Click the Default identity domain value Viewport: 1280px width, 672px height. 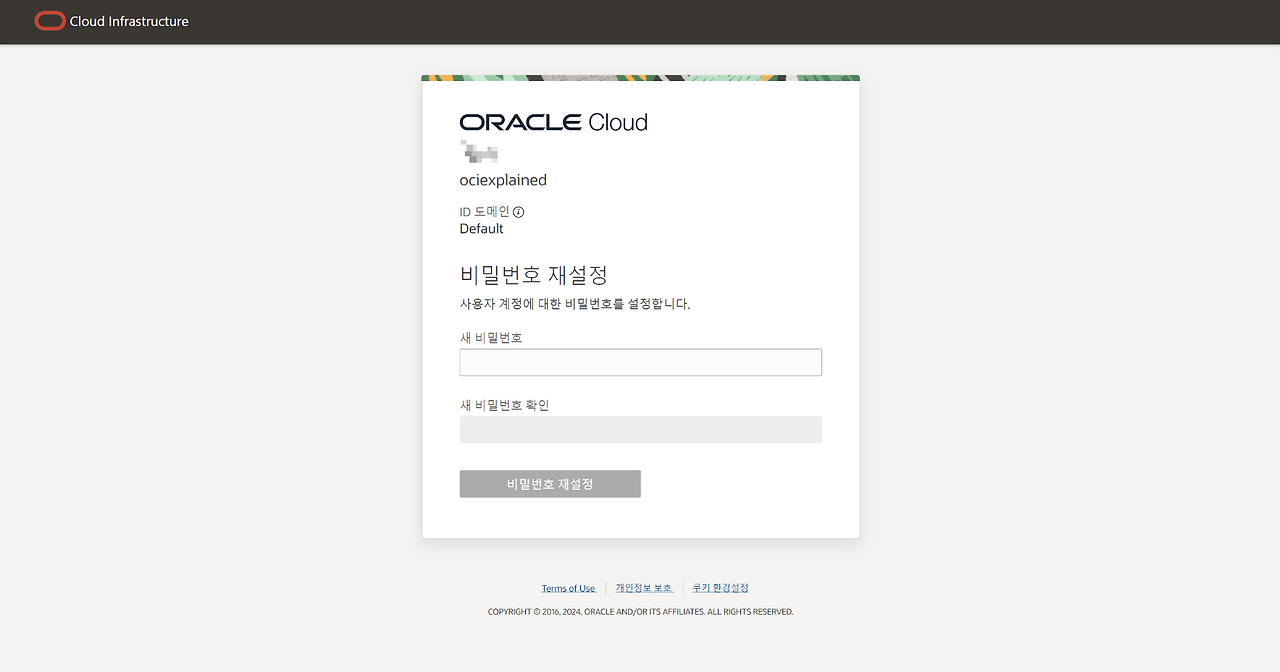(x=481, y=229)
